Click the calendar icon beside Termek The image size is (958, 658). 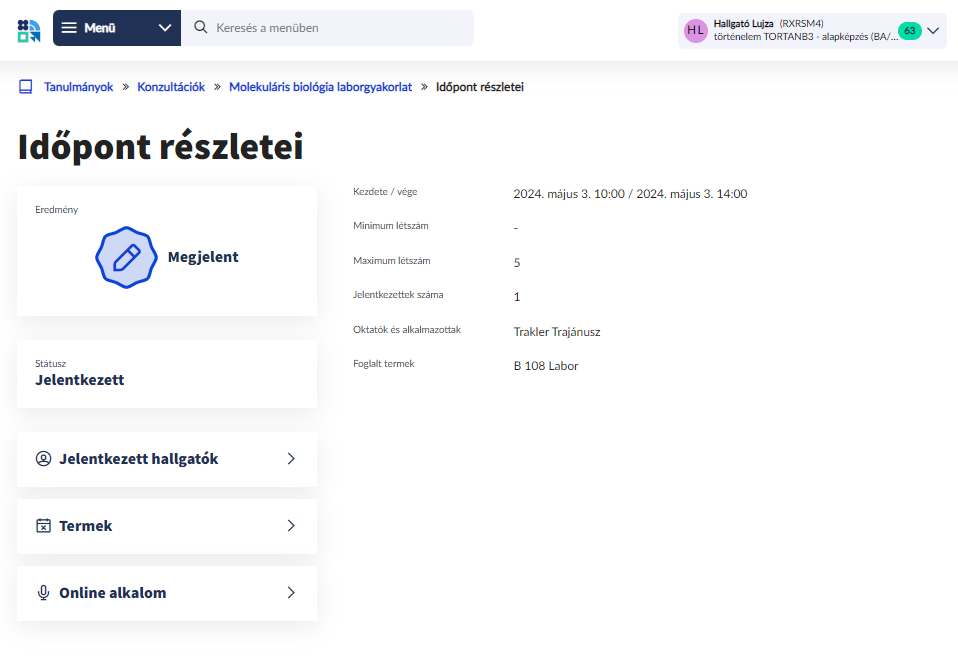pyautogui.click(x=43, y=526)
